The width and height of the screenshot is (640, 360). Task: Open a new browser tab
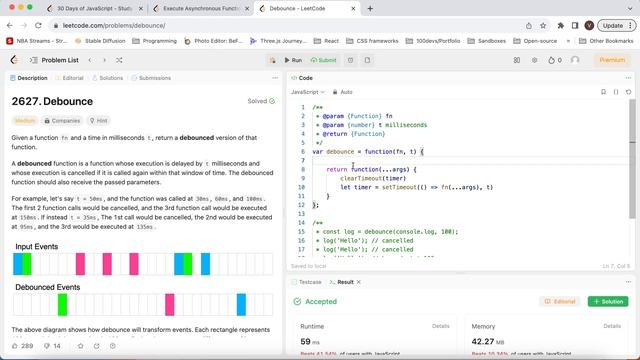tap(370, 9)
